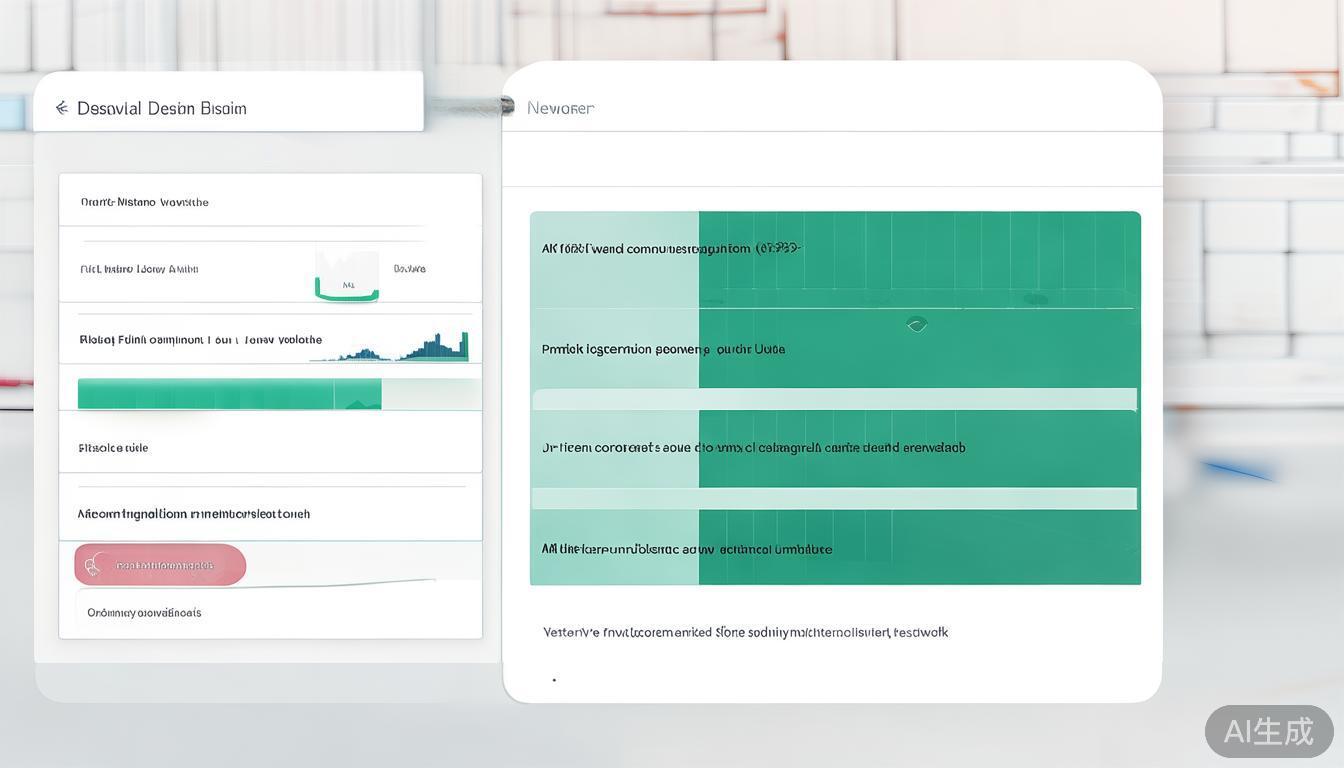Select the first list row in the left panel
The width and height of the screenshot is (1344, 768).
coord(145,202)
